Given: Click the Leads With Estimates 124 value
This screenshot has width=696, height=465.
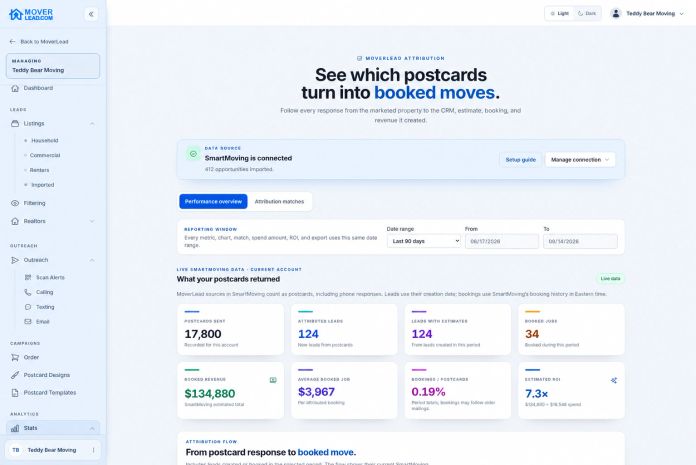Looking at the screenshot, I should click(x=422, y=334).
